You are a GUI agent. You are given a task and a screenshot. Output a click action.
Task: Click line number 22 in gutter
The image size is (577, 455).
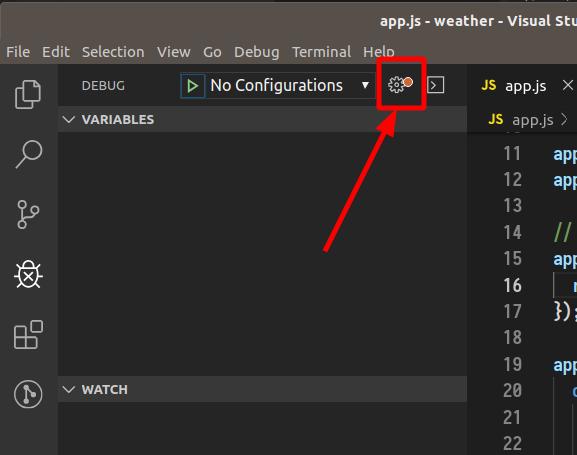point(512,444)
